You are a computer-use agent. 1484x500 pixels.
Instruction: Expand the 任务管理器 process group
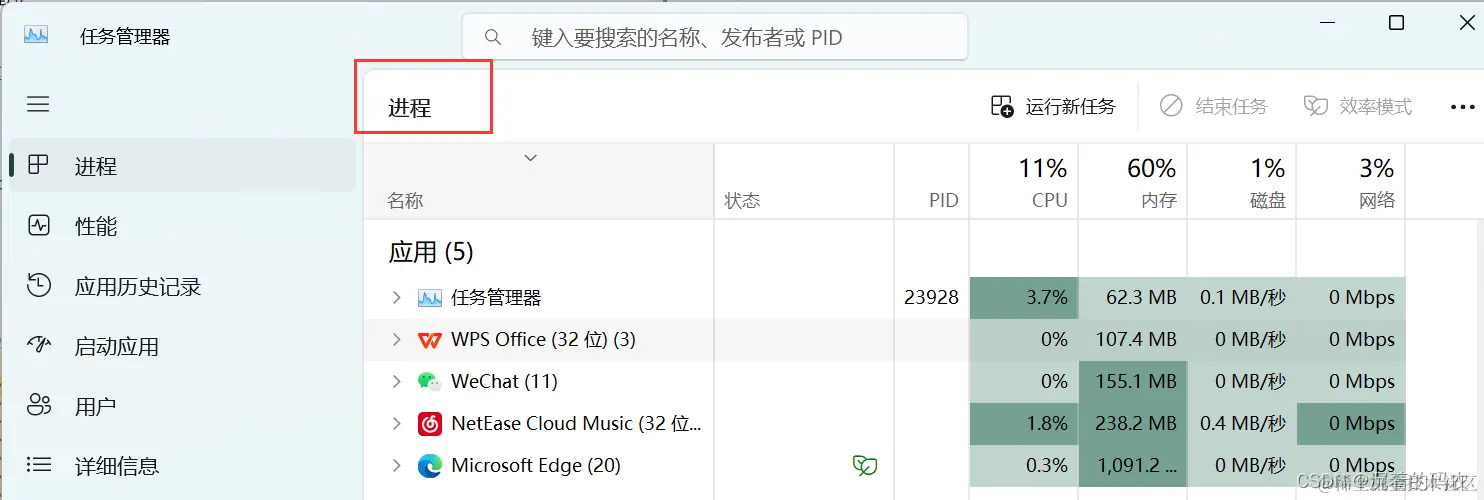coord(396,297)
